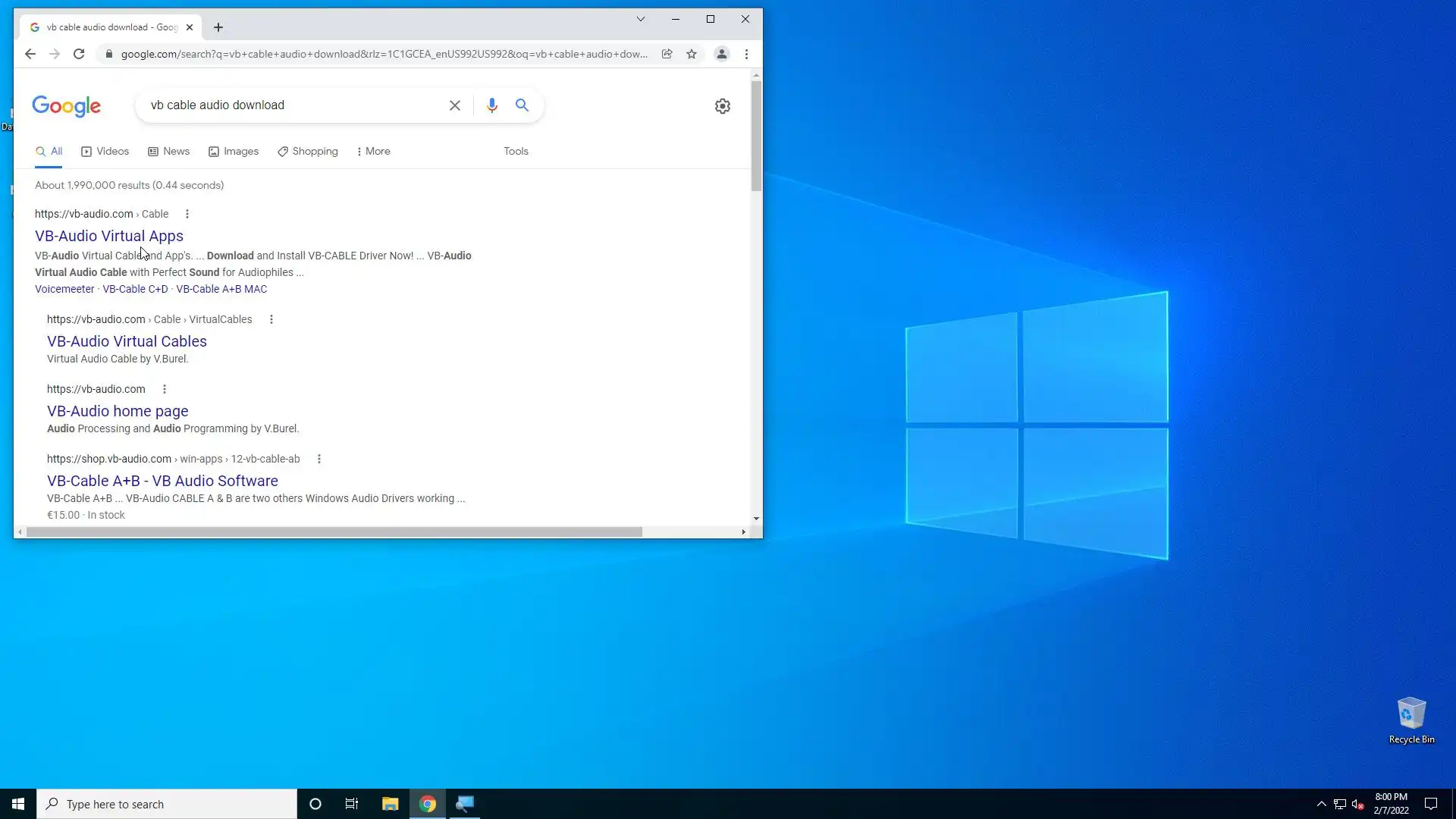Expand the More search filters menu
The width and height of the screenshot is (1456, 819).
coord(373,151)
